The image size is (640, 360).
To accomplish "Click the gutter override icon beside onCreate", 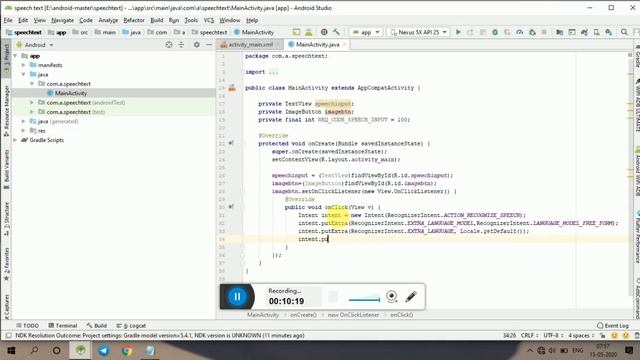I will point(231,143).
